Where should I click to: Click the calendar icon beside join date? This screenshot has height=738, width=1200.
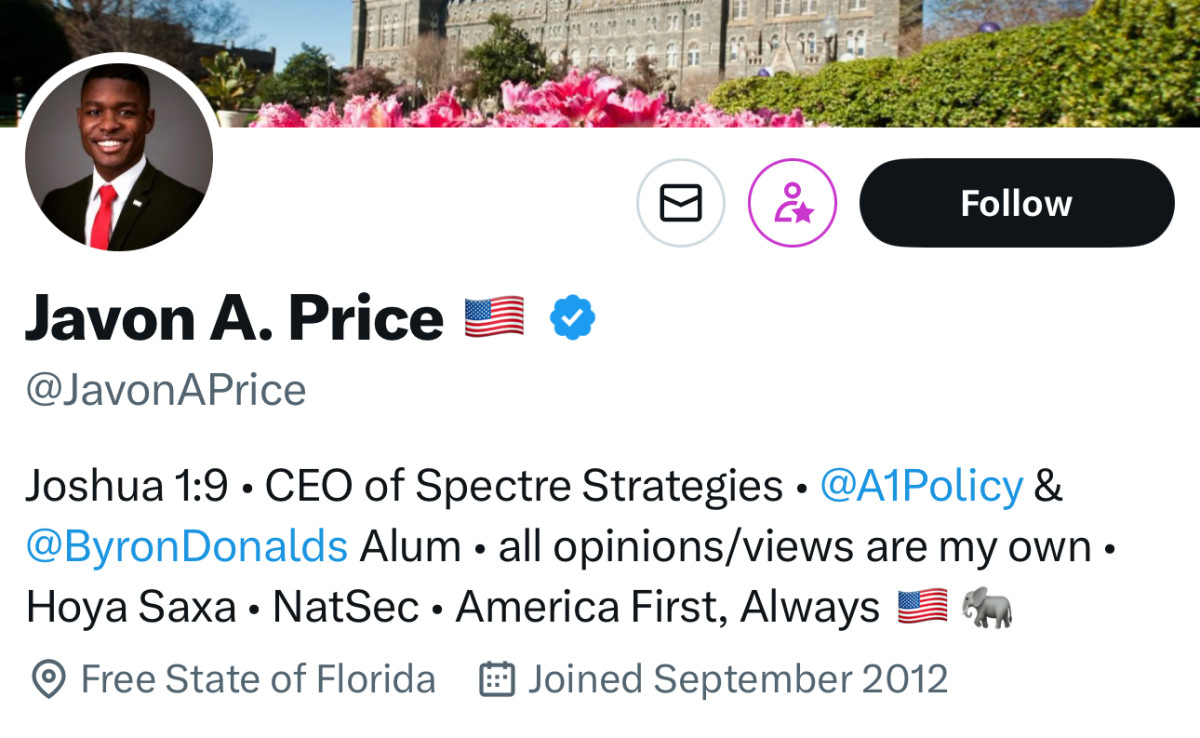pos(497,680)
